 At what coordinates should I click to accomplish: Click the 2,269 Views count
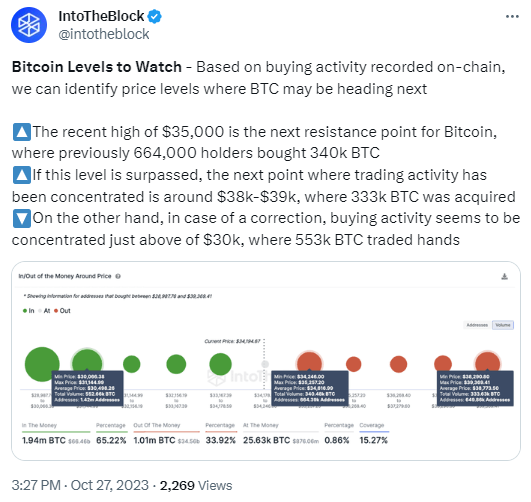tap(196, 485)
